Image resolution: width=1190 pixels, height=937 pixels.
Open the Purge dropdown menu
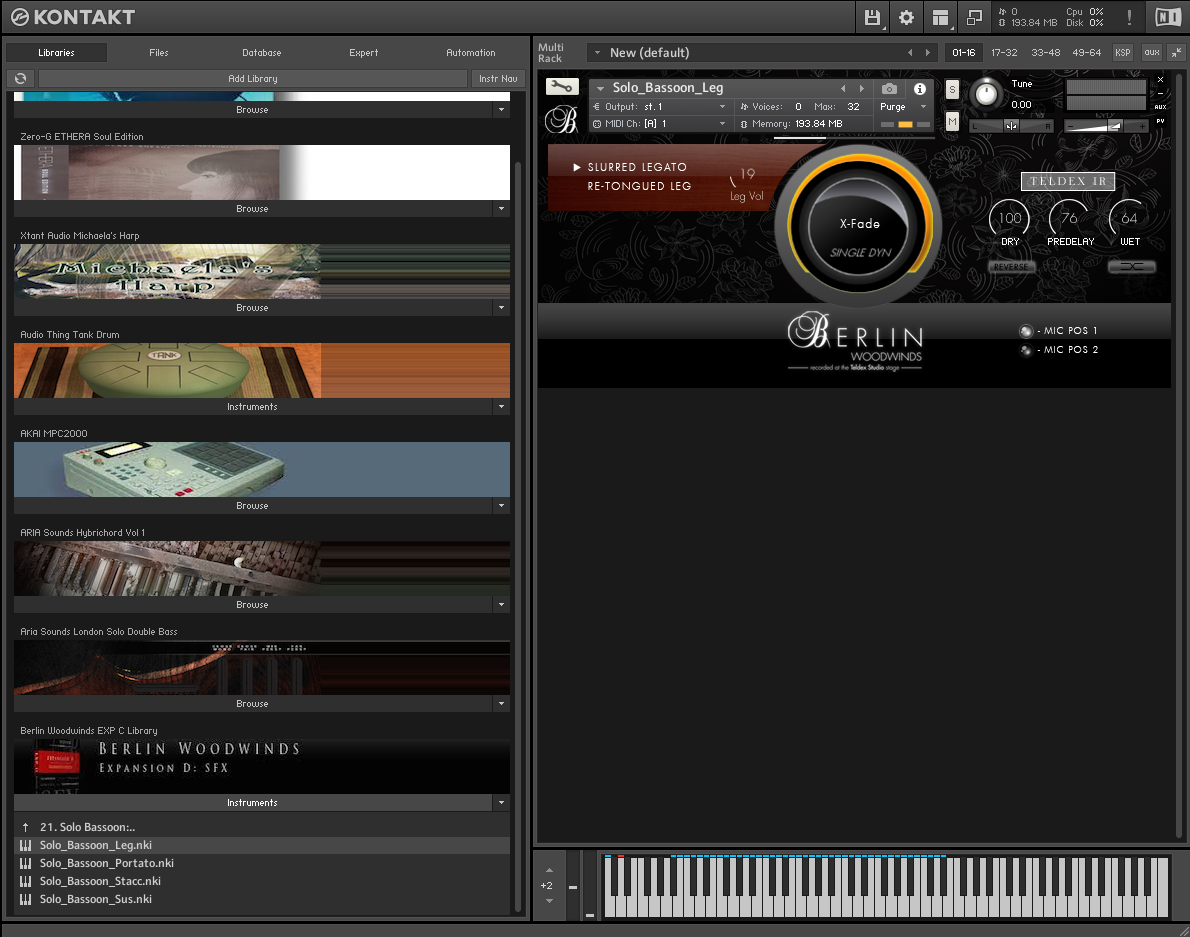pos(903,107)
